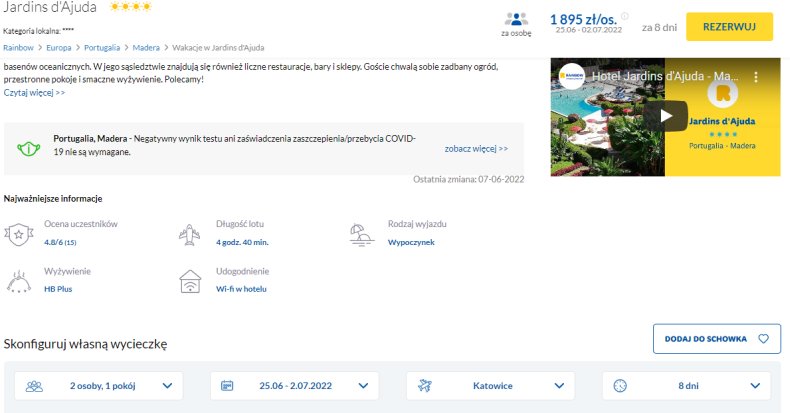Click DODAJ DO SCHOWKA button
The width and height of the screenshot is (790, 413).
click(716, 339)
